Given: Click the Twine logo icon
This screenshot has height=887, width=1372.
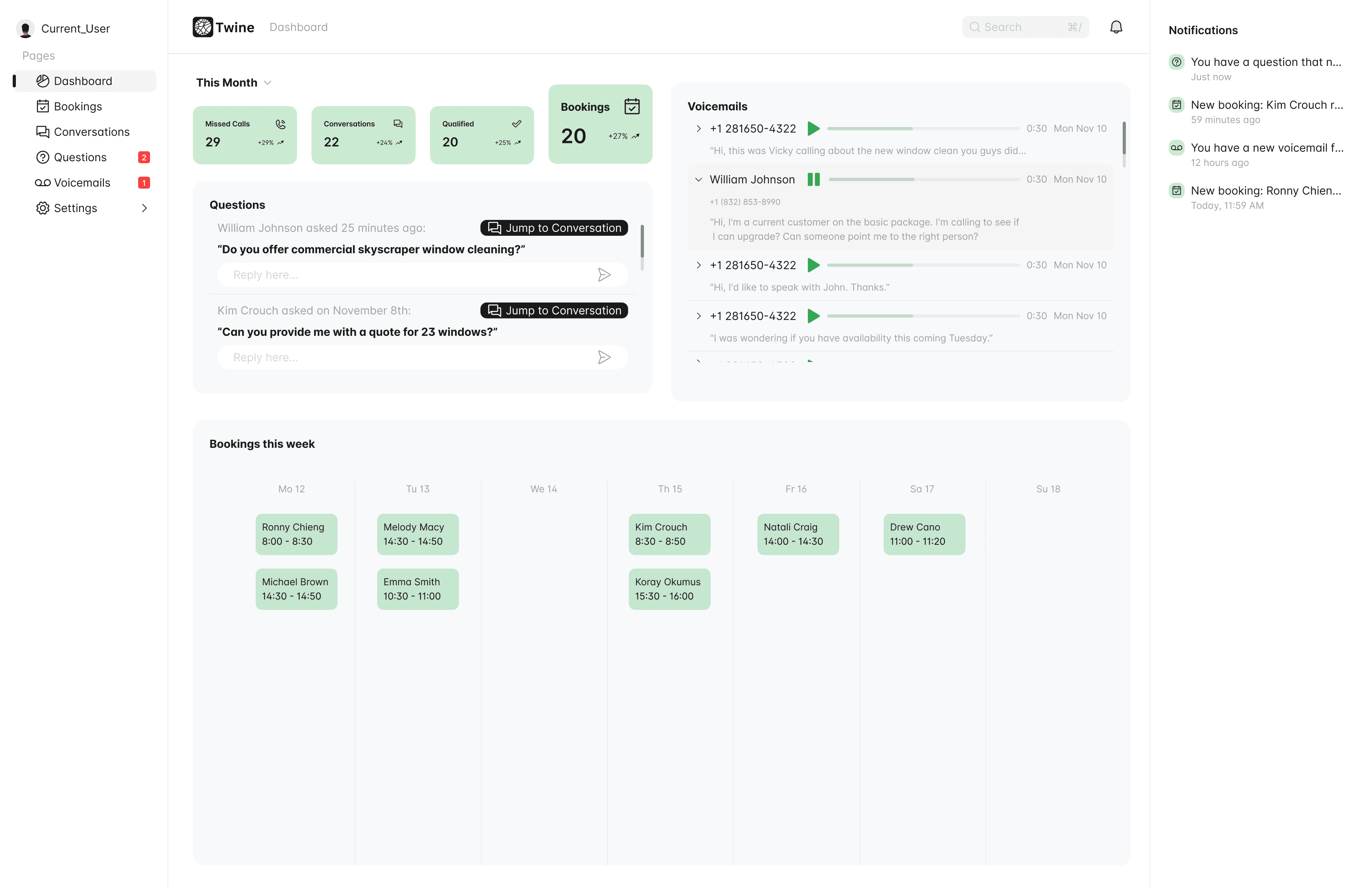Looking at the screenshot, I should tap(202, 27).
